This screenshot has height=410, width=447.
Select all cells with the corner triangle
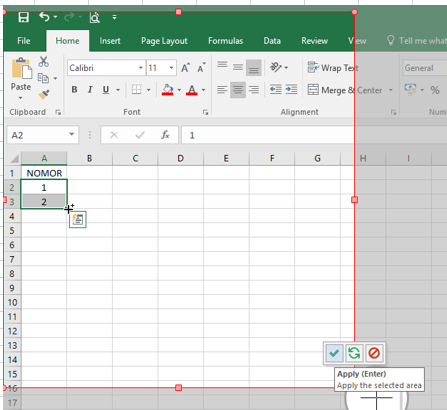[x=14, y=159]
